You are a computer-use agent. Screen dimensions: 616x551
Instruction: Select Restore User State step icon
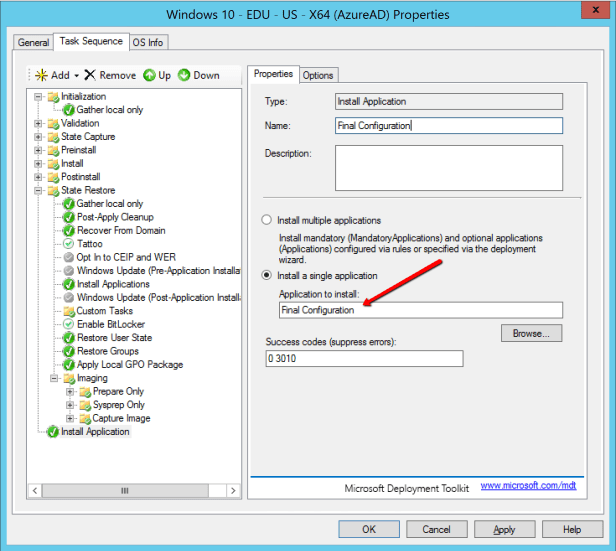tap(68, 338)
